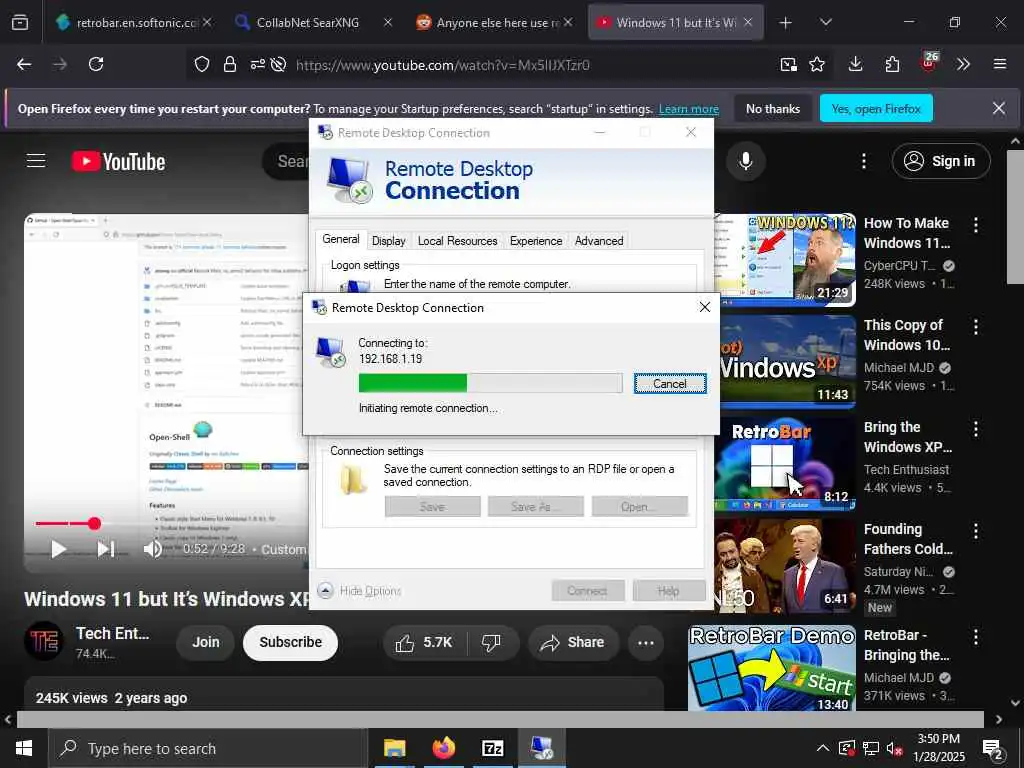1024x768 pixels.
Task: Select the General tab
Action: (340, 239)
